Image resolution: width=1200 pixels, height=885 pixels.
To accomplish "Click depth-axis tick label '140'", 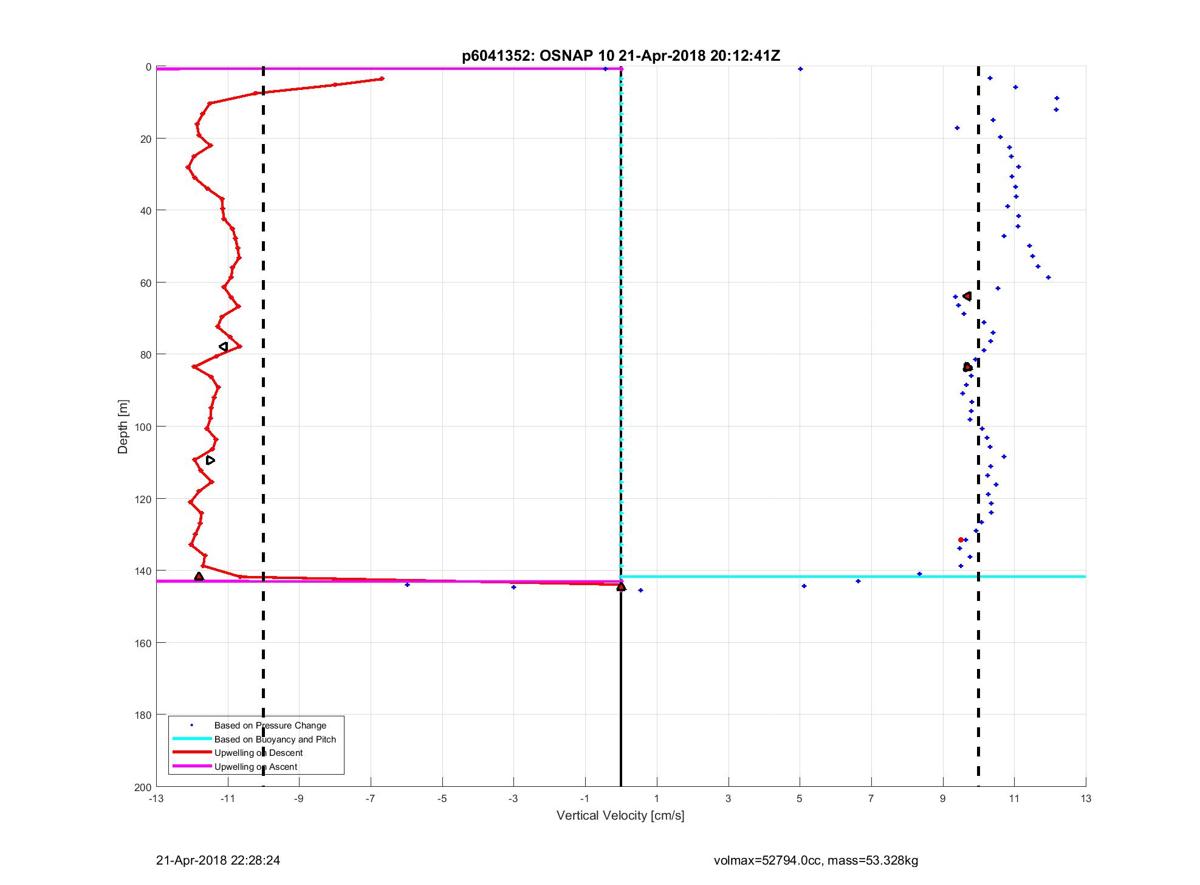I will click(x=142, y=570).
